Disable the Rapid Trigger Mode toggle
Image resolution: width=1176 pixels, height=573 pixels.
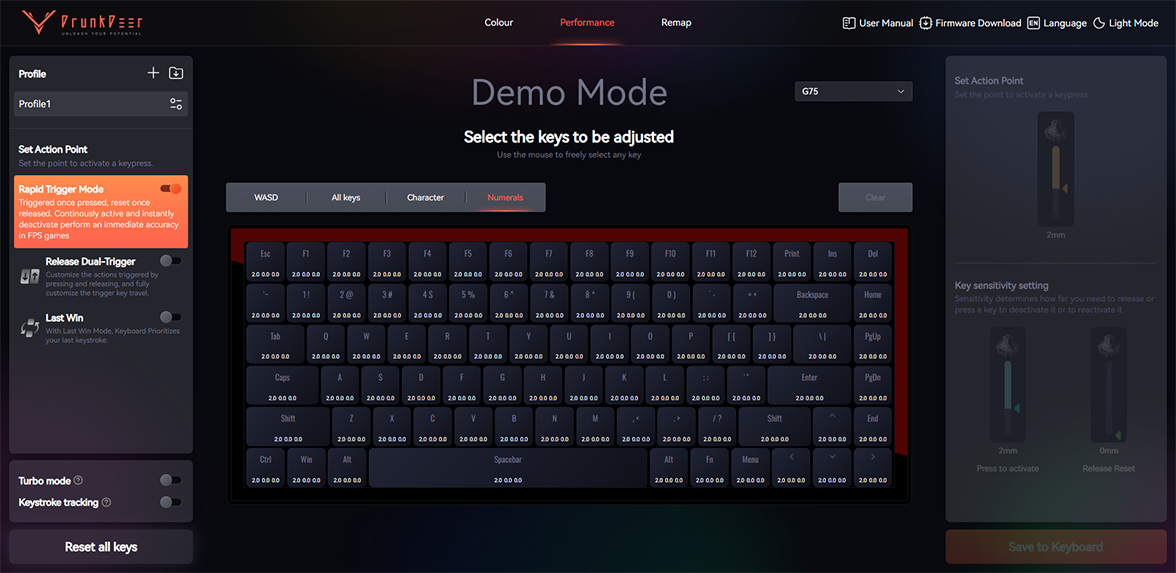point(171,188)
